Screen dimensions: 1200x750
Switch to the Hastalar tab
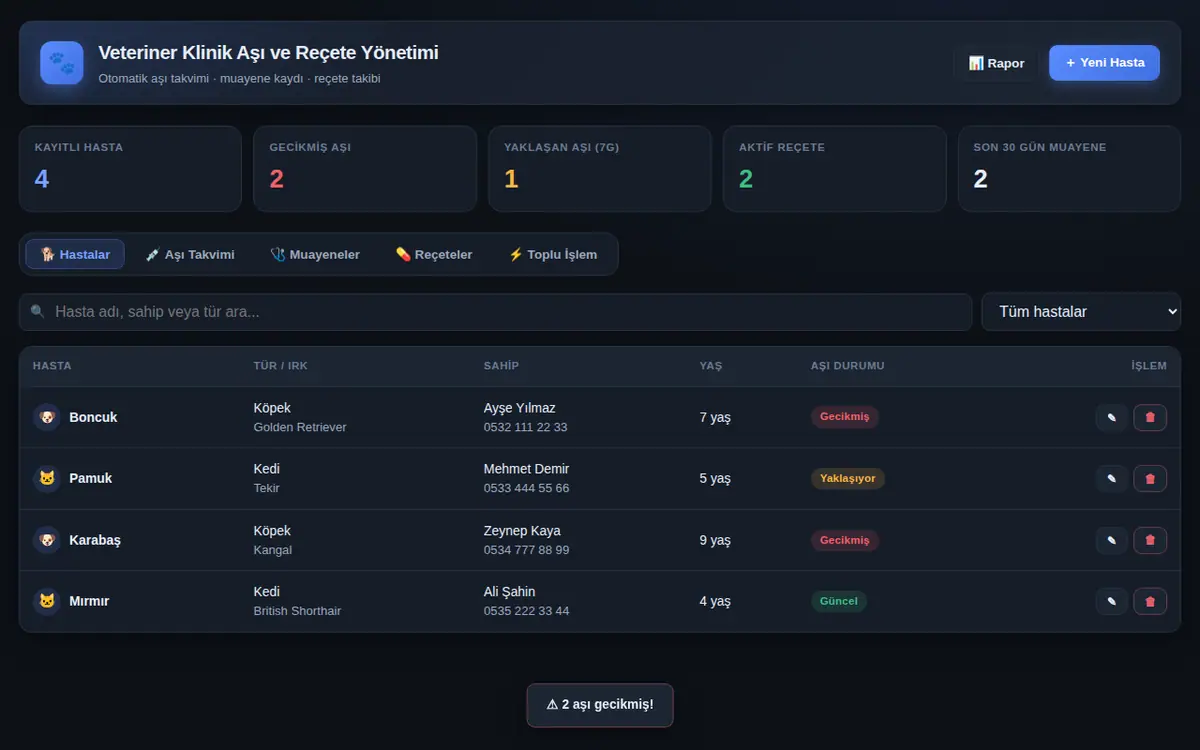(75, 254)
